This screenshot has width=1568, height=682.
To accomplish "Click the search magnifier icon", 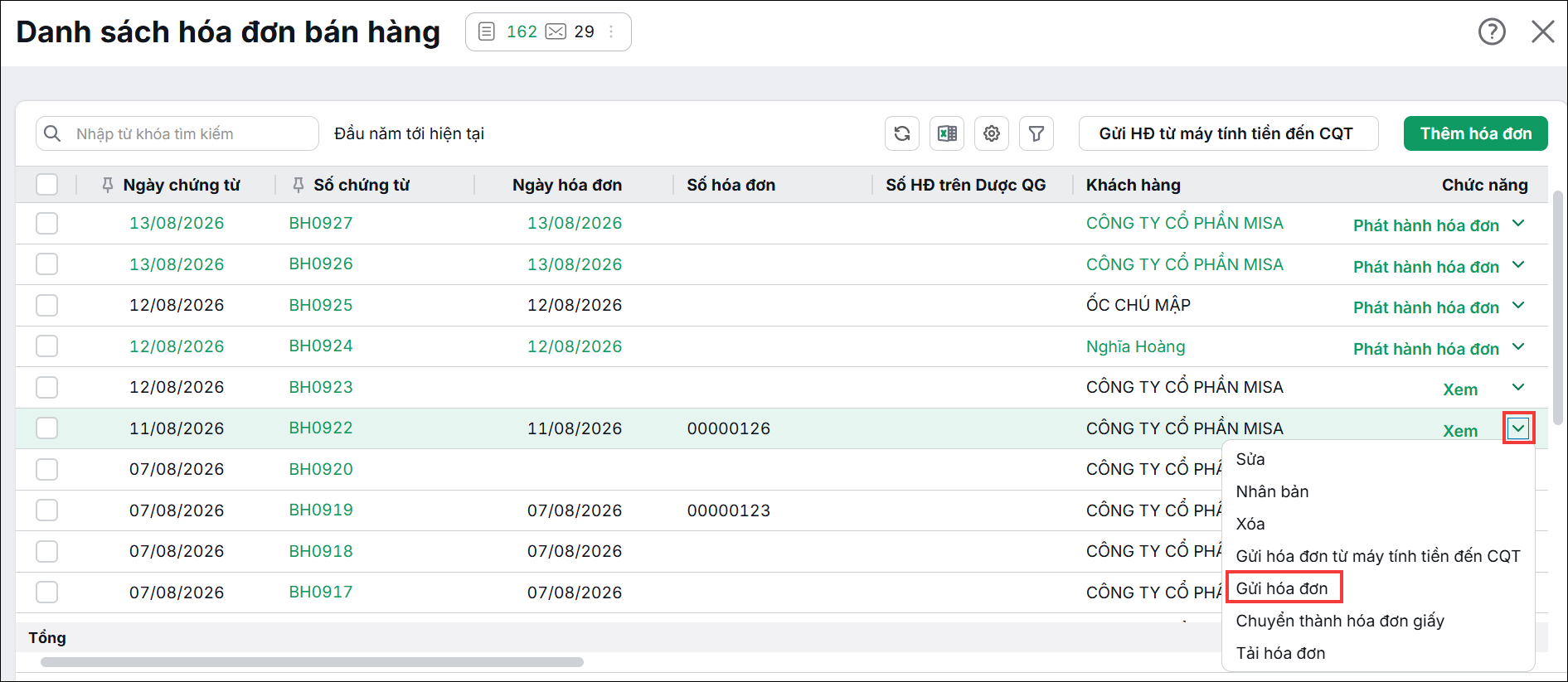I will 52,133.
